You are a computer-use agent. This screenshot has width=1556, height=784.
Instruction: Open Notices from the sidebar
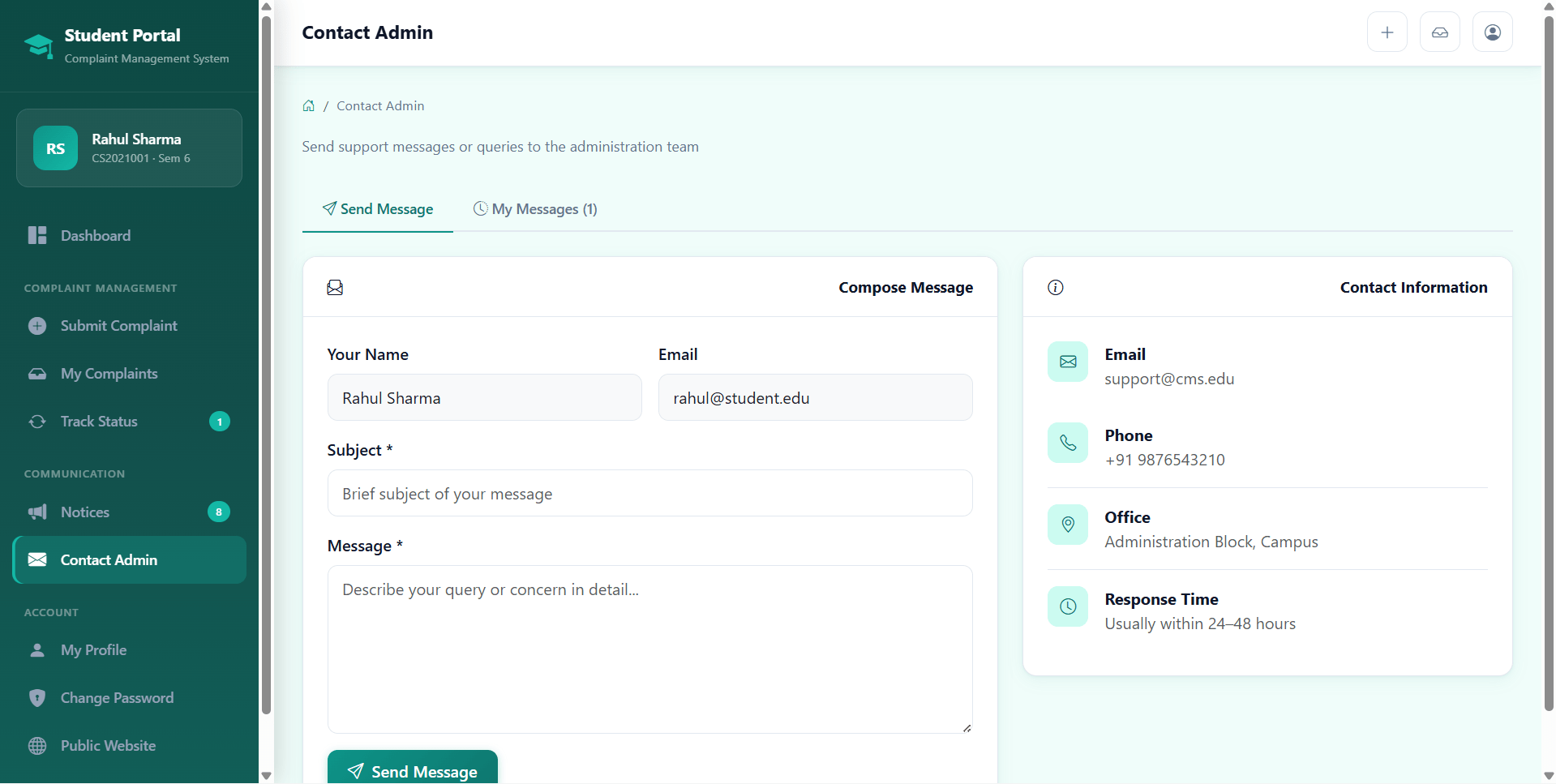[129, 512]
